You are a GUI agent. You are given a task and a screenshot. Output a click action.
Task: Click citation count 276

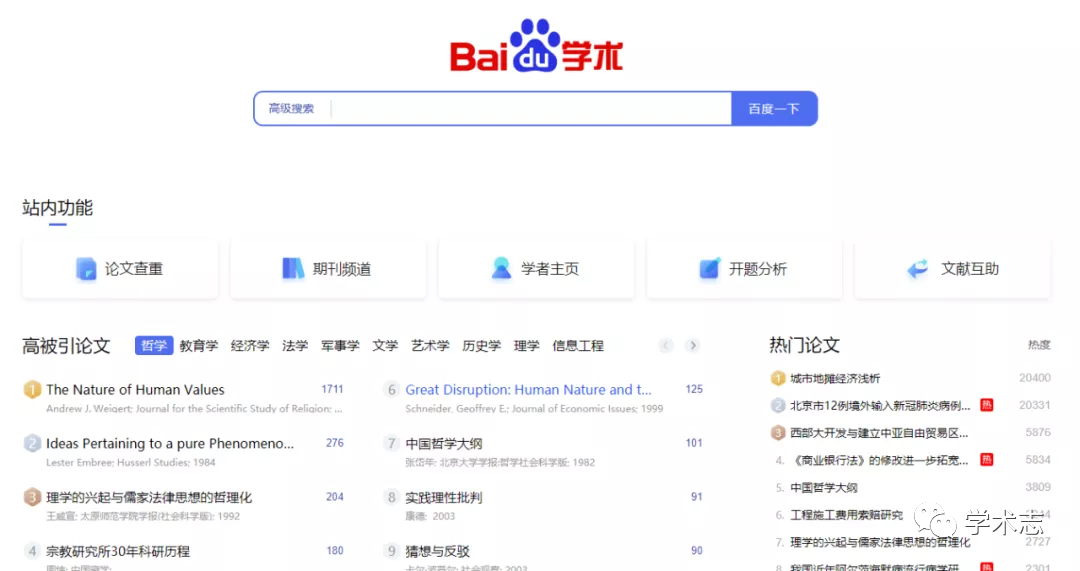point(335,443)
